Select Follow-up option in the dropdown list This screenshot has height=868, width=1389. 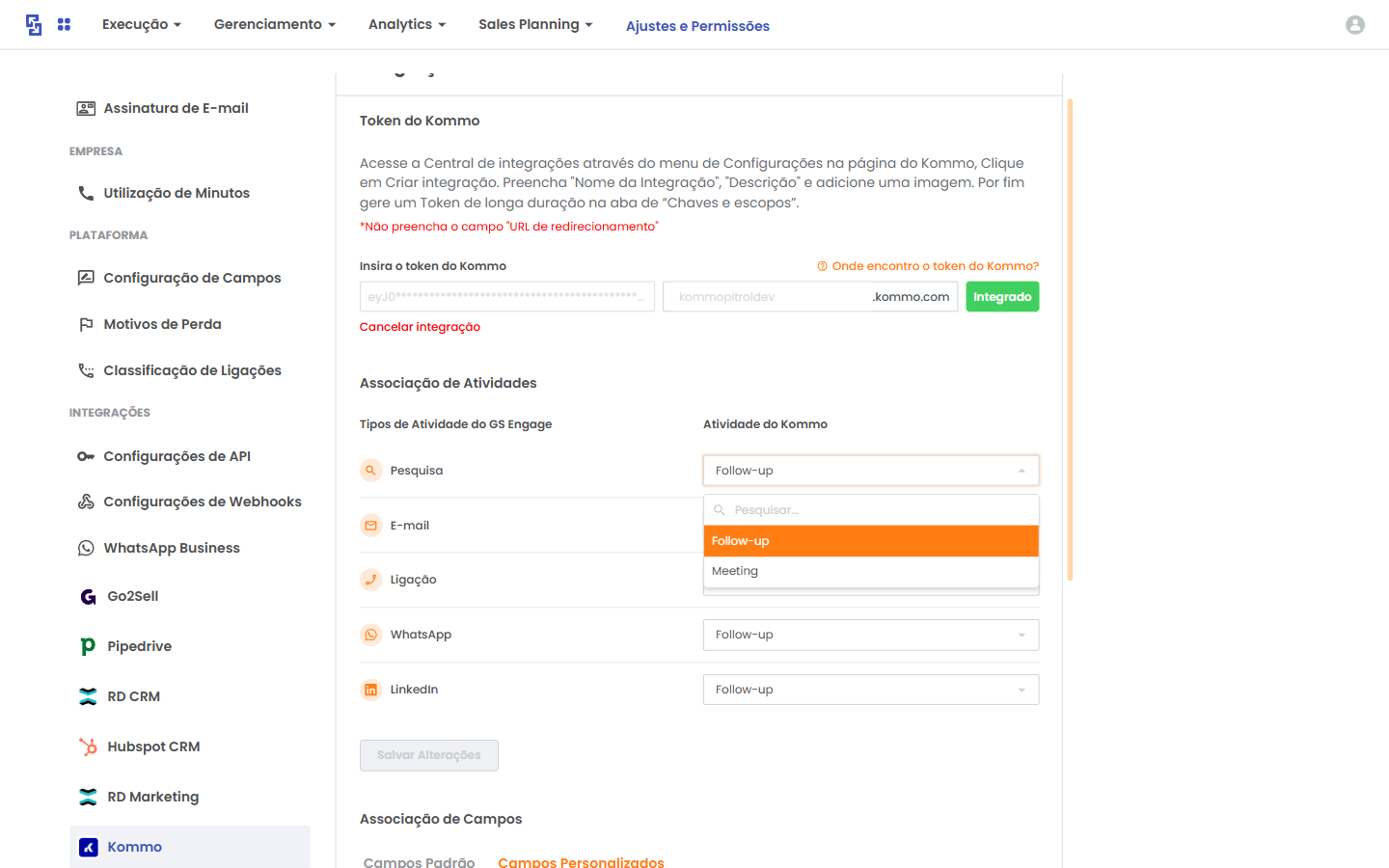coord(871,541)
